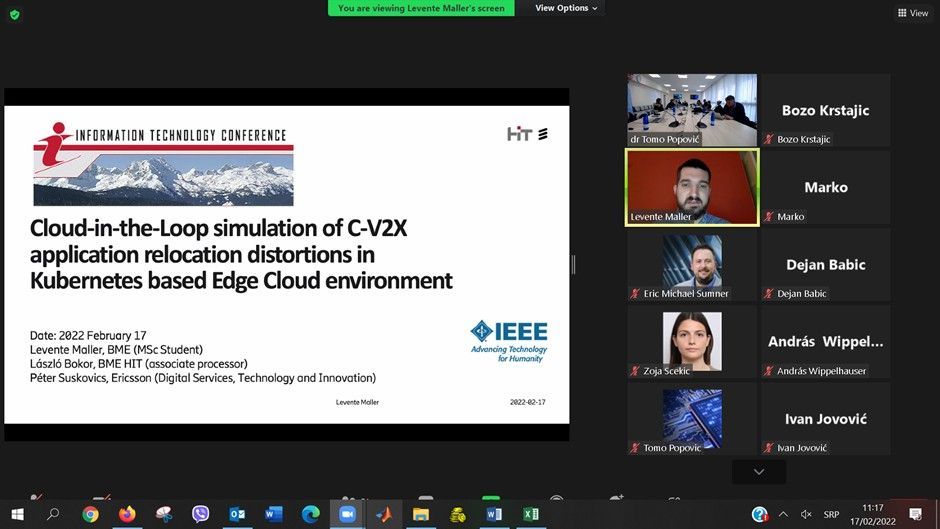Open Microsoft Edge from the taskbar
The width and height of the screenshot is (940, 529).
(x=310, y=514)
